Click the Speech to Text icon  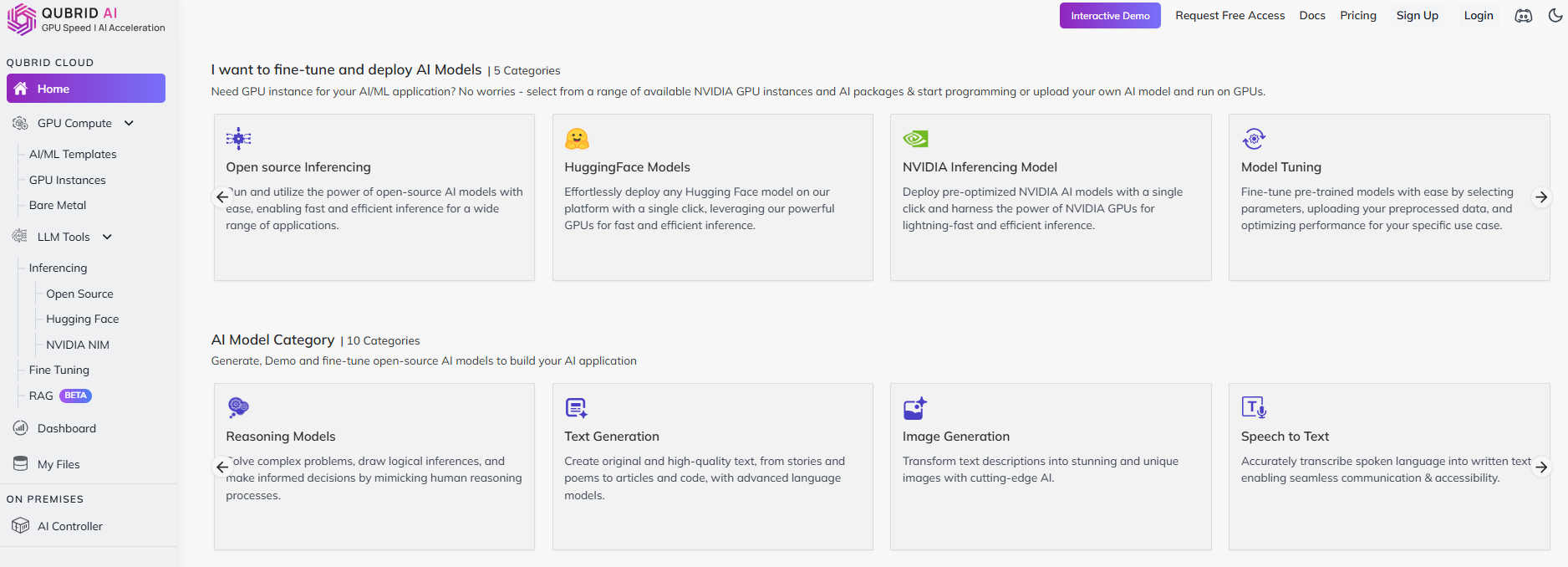click(x=1254, y=408)
